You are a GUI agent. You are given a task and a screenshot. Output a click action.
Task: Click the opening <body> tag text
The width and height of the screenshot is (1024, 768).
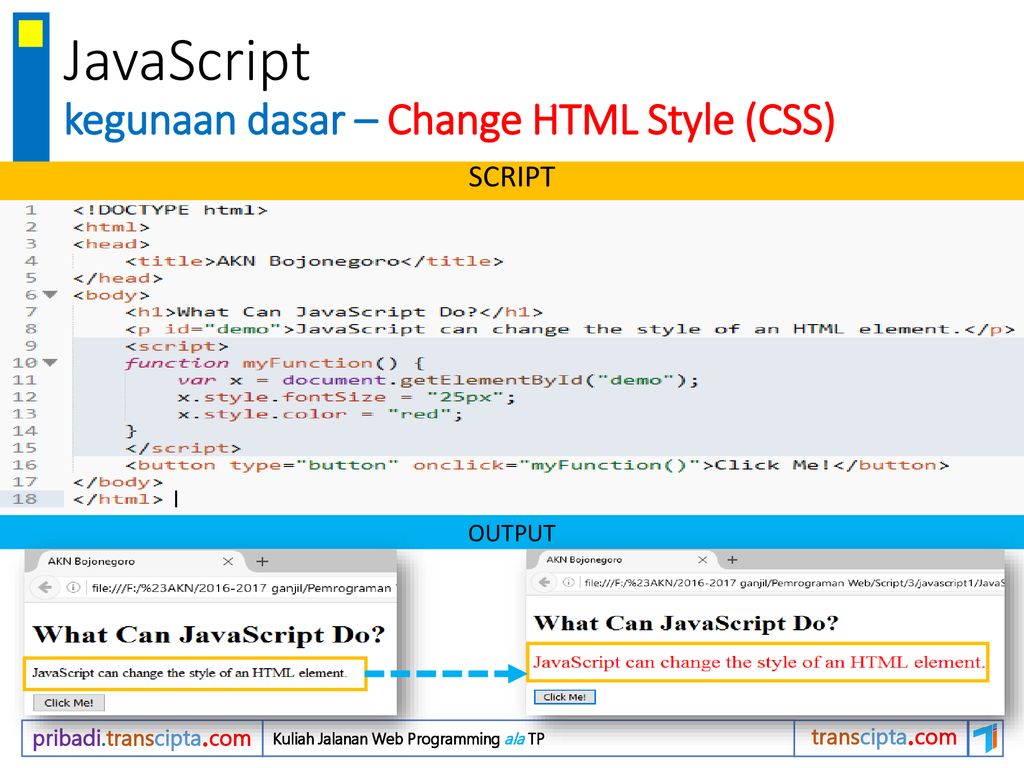tap(112, 295)
